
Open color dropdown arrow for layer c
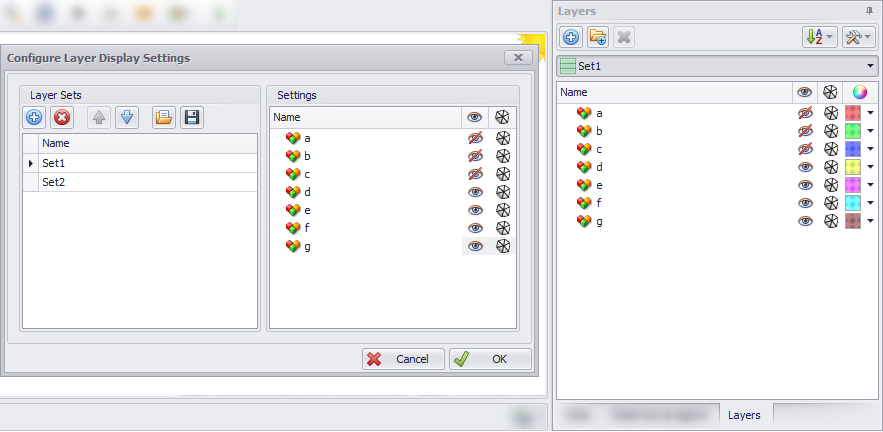point(871,149)
